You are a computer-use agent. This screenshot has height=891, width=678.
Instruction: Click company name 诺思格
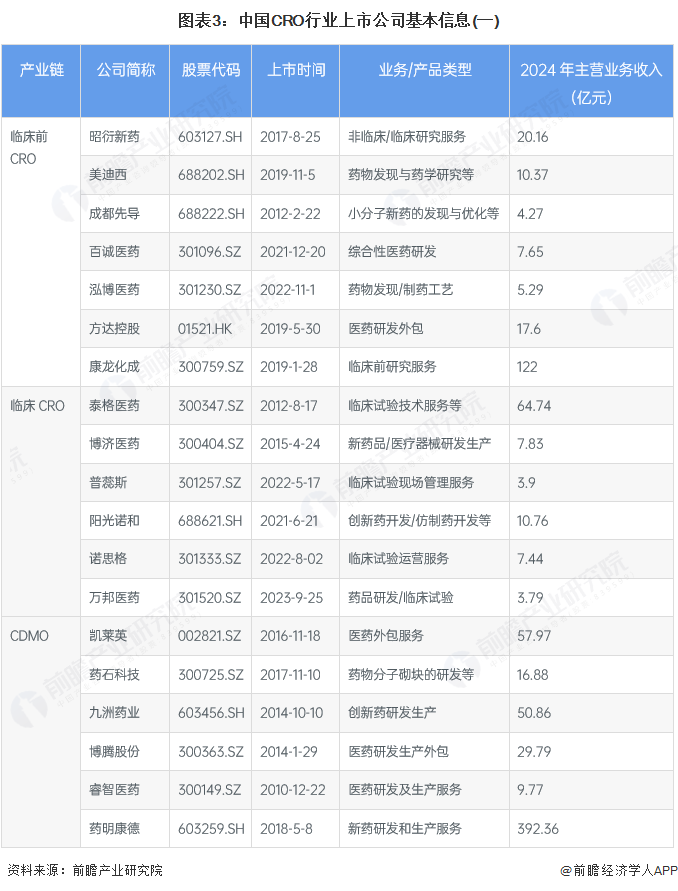coord(108,559)
